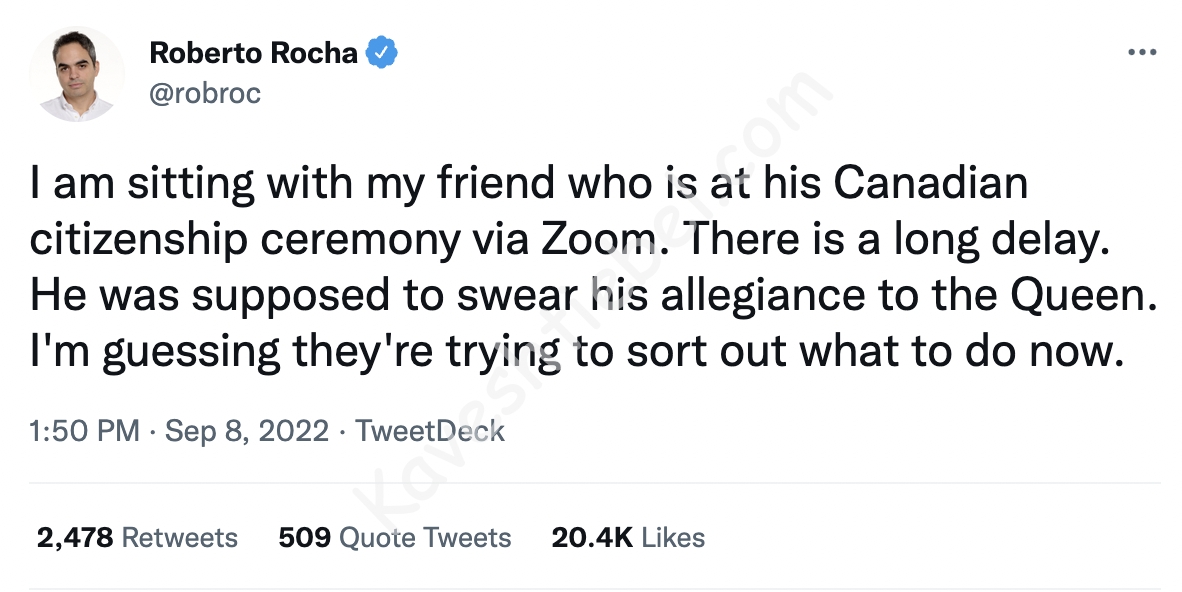Open the Quote Tweets list
This screenshot has width=1182, height=592.
425,537
